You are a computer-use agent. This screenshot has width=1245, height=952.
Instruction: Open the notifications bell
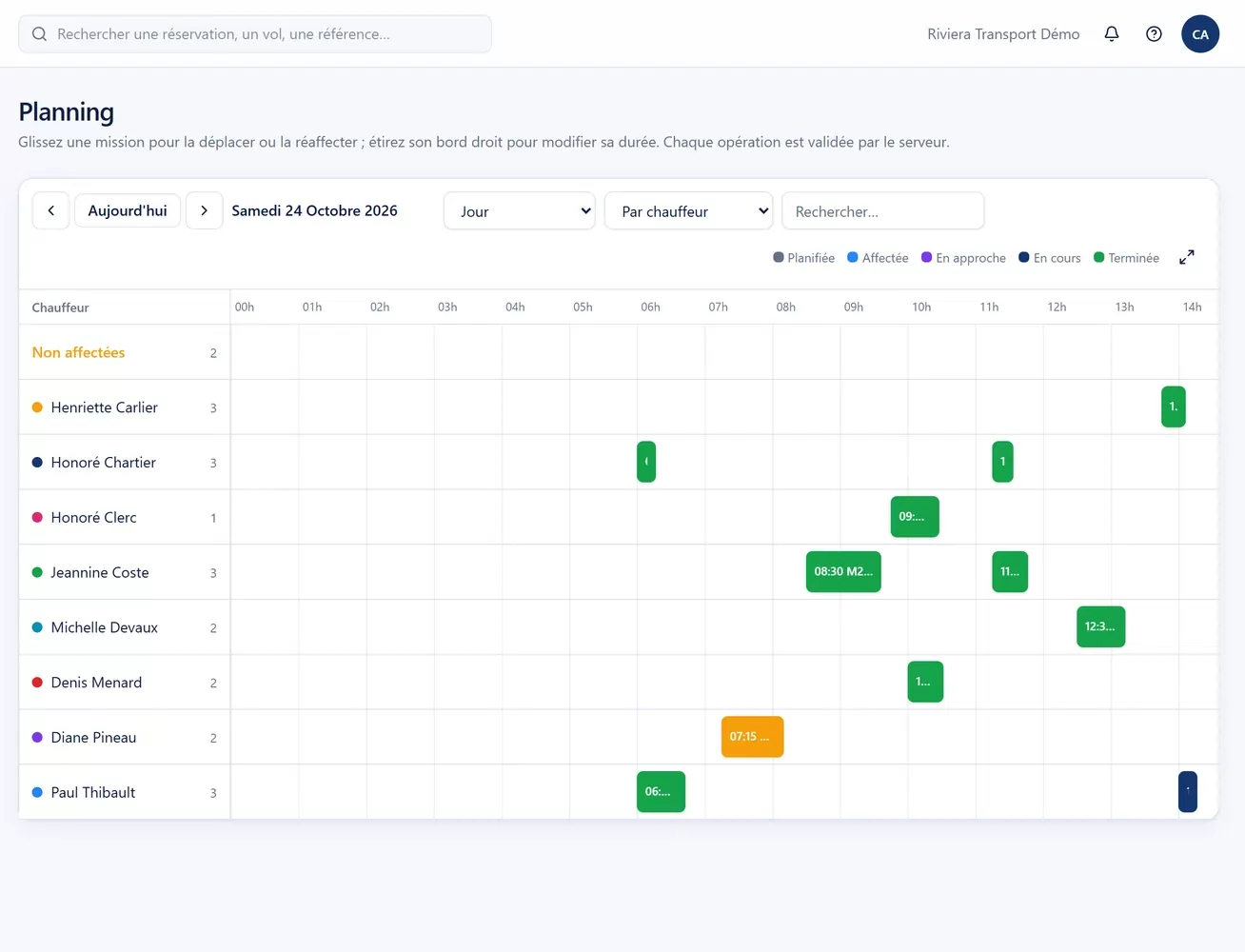(1111, 34)
